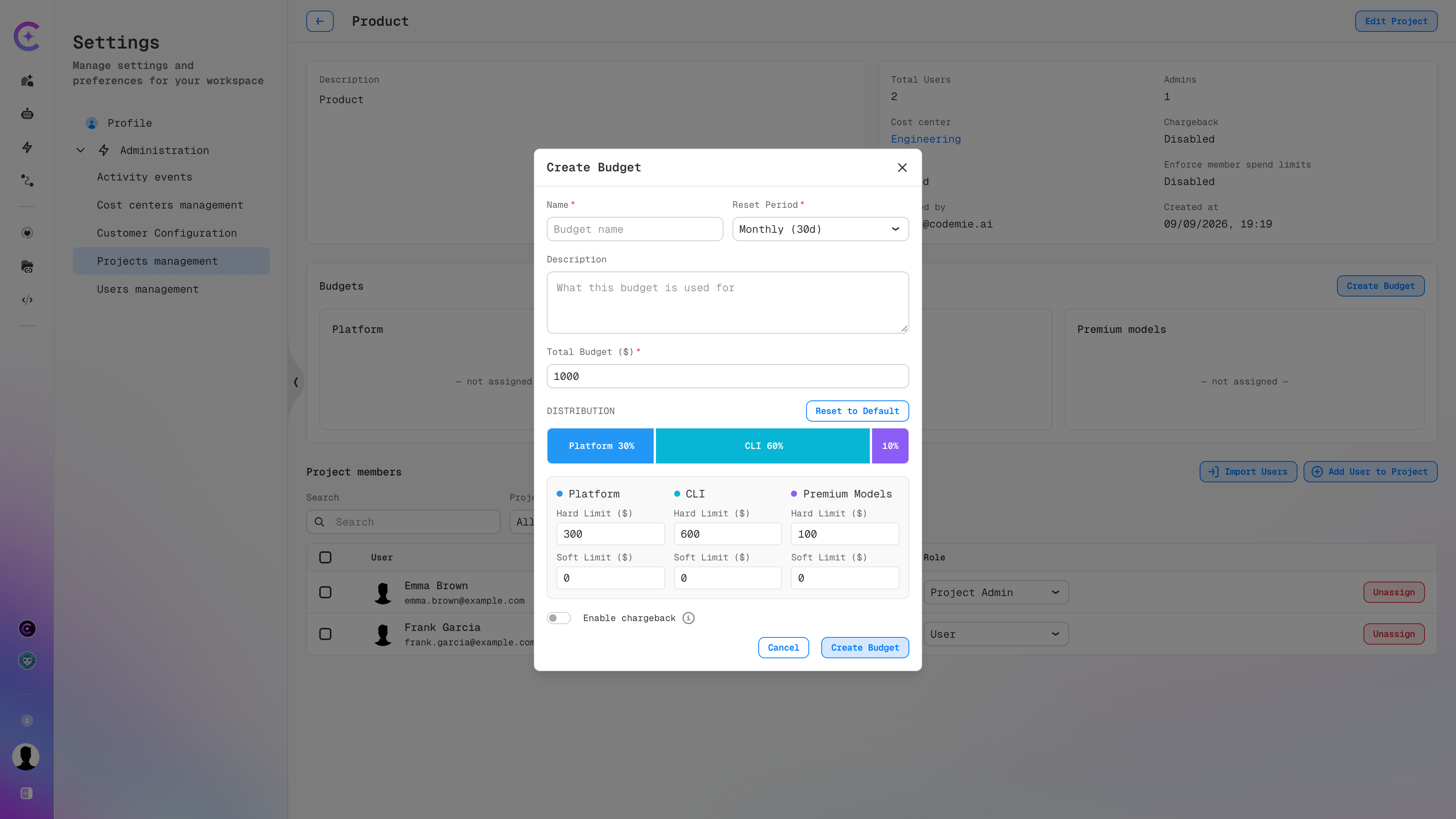This screenshot has width=1456, height=819.
Task: Open the code brackets icon in sidebar
Action: 27,300
